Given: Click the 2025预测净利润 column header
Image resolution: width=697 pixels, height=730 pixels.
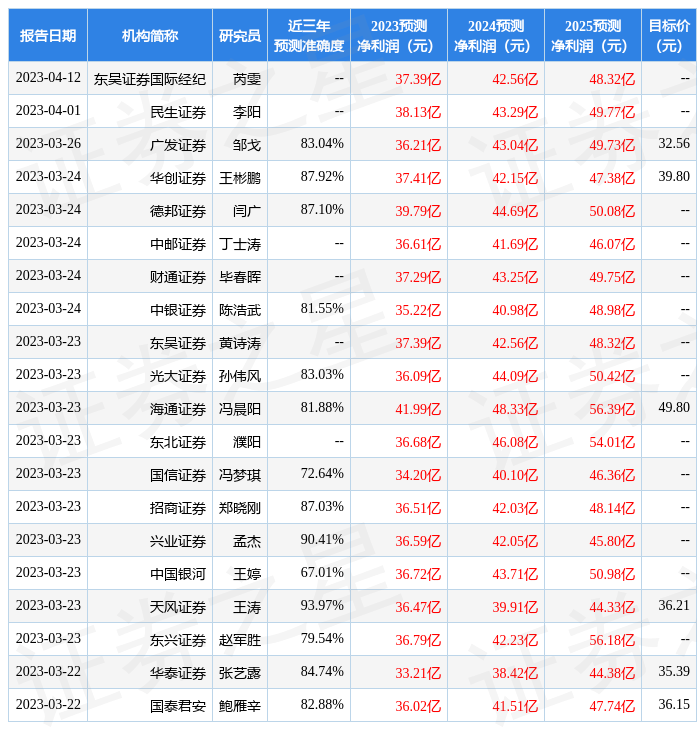Looking at the screenshot, I should coord(592,36).
